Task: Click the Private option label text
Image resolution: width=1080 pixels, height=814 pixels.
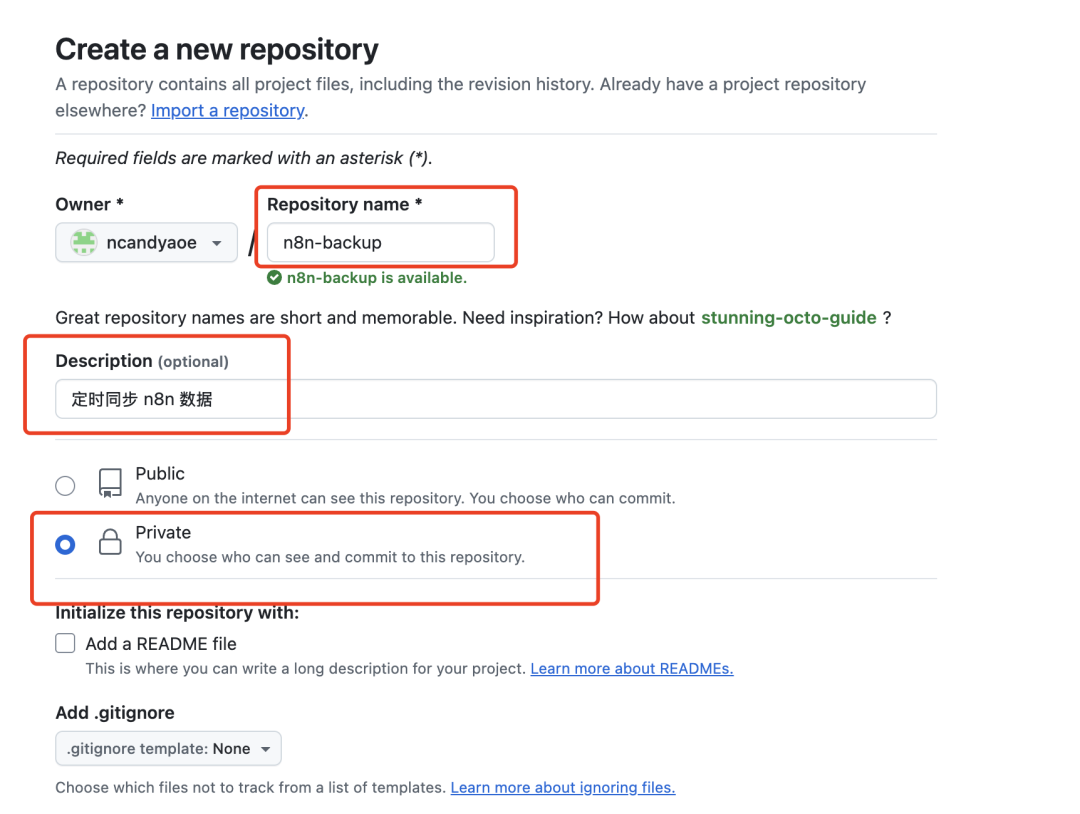Action: click(163, 532)
